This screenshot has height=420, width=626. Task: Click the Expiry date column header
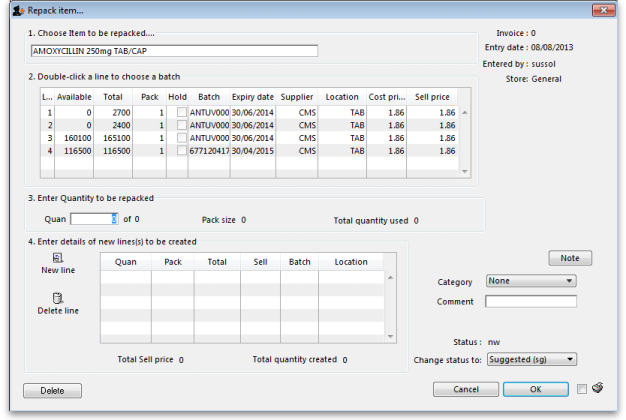click(x=253, y=97)
